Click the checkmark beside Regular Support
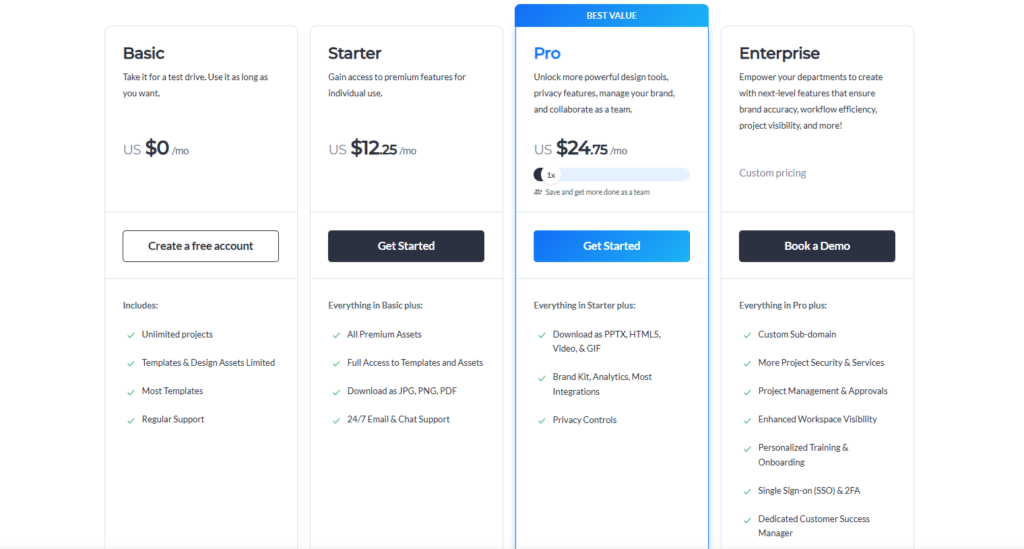This screenshot has width=1024, height=549. [x=131, y=420]
